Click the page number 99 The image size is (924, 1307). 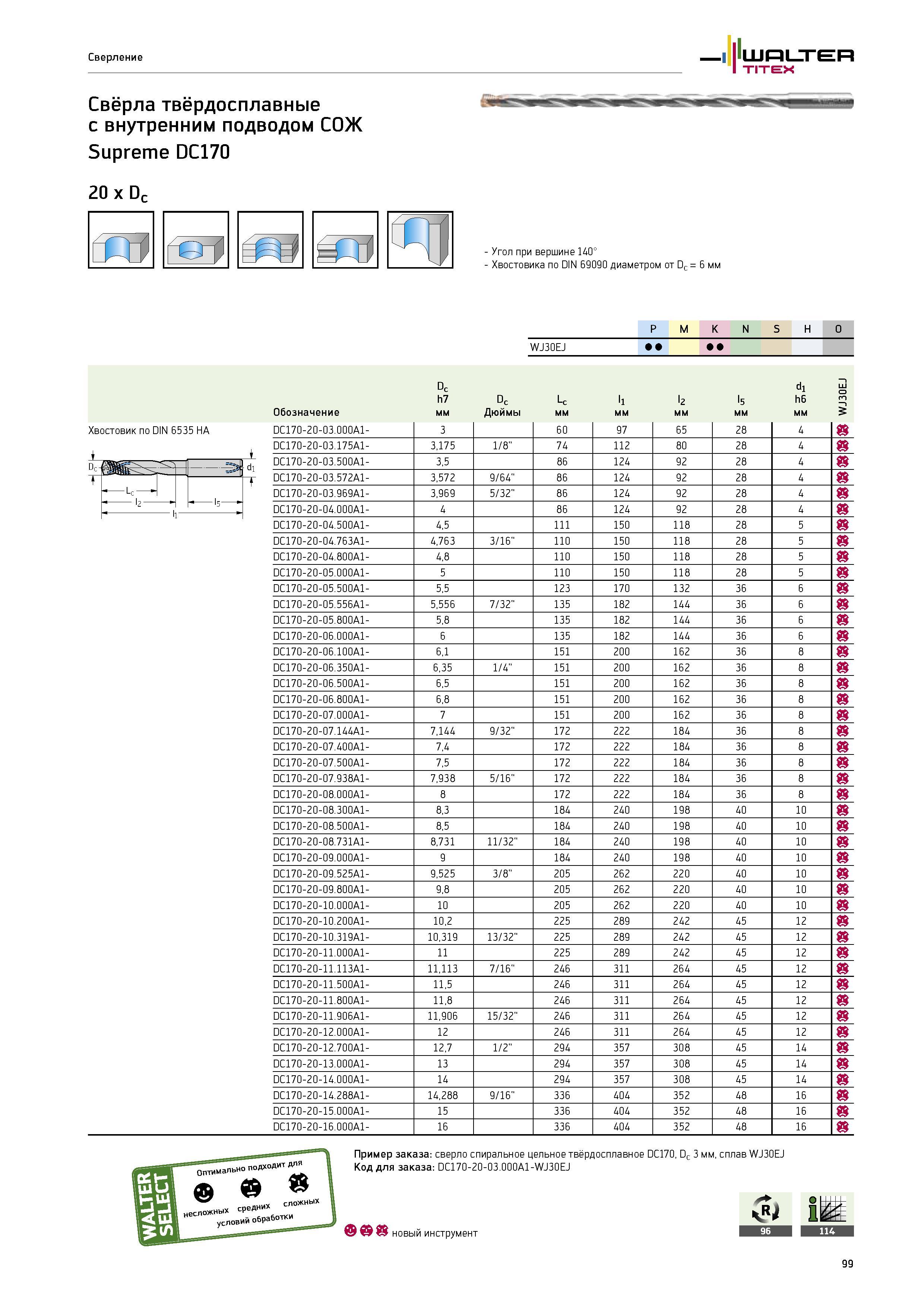pyautogui.click(x=848, y=1264)
